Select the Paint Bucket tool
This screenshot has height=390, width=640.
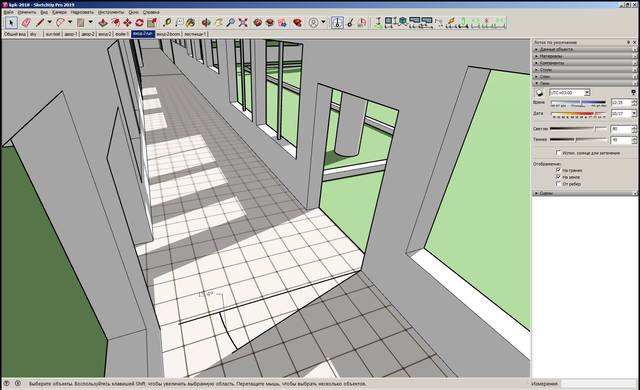[190, 22]
